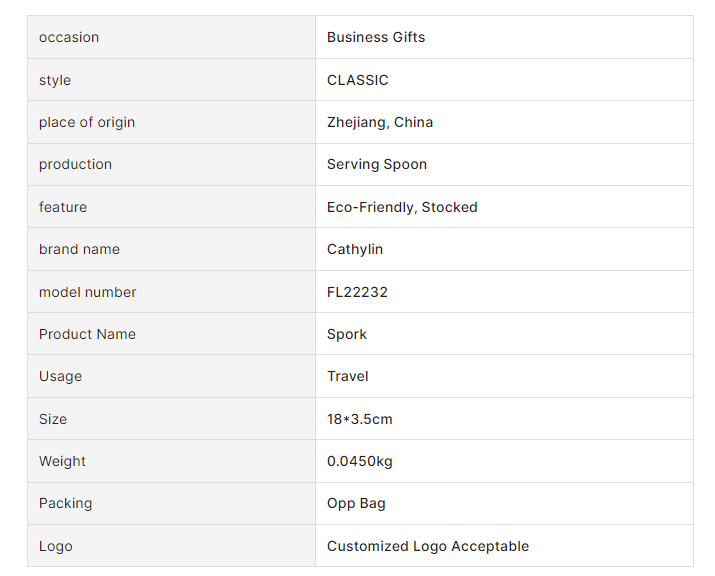Select the 'Business Gifts' value text
This screenshot has height=576, width=715.
click(376, 38)
